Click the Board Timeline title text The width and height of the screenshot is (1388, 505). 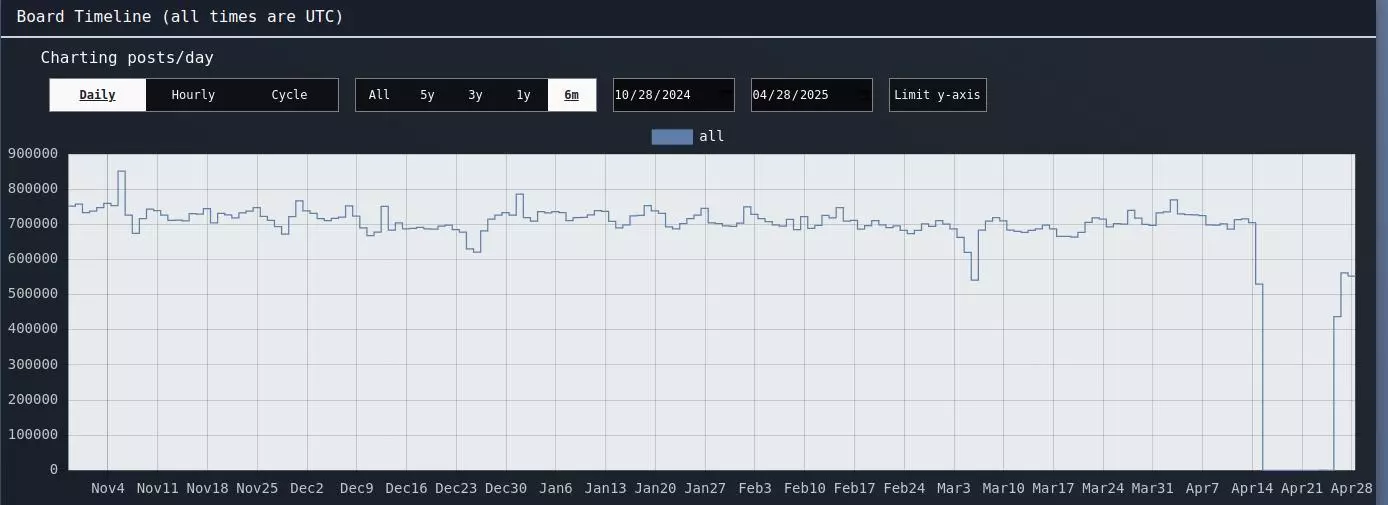[180, 17]
